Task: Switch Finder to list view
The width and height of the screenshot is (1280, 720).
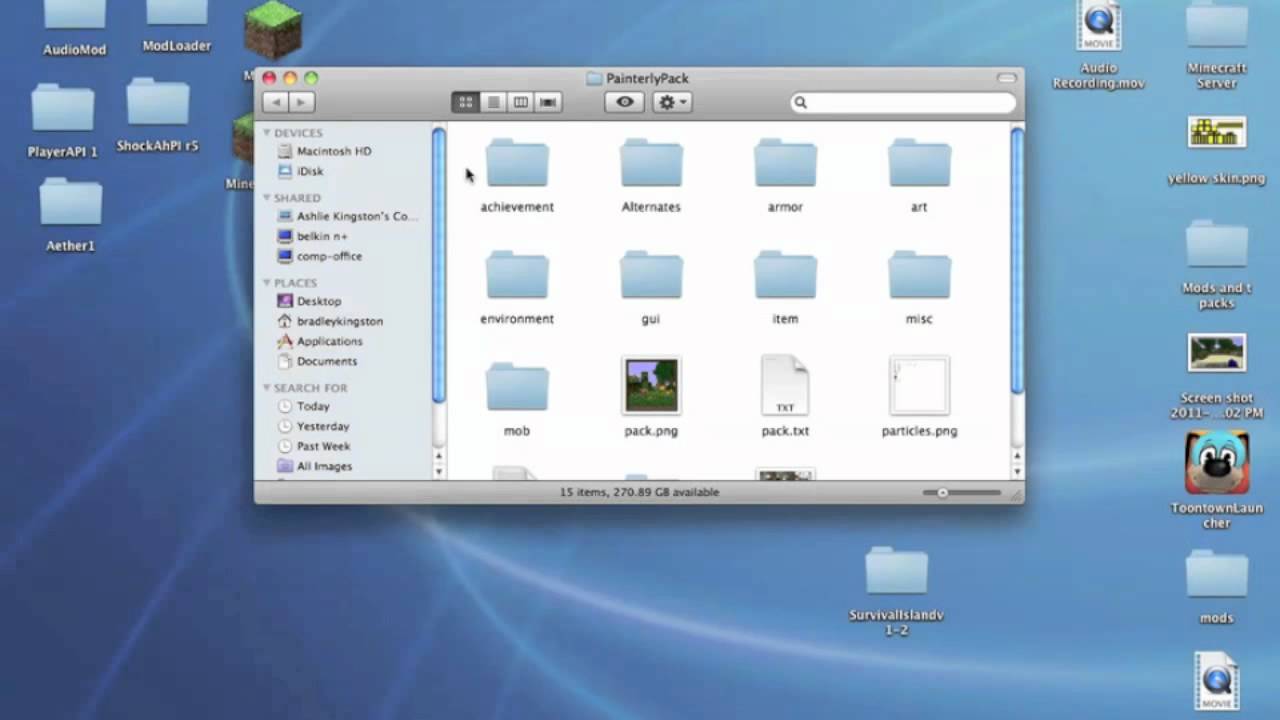Action: [493, 102]
